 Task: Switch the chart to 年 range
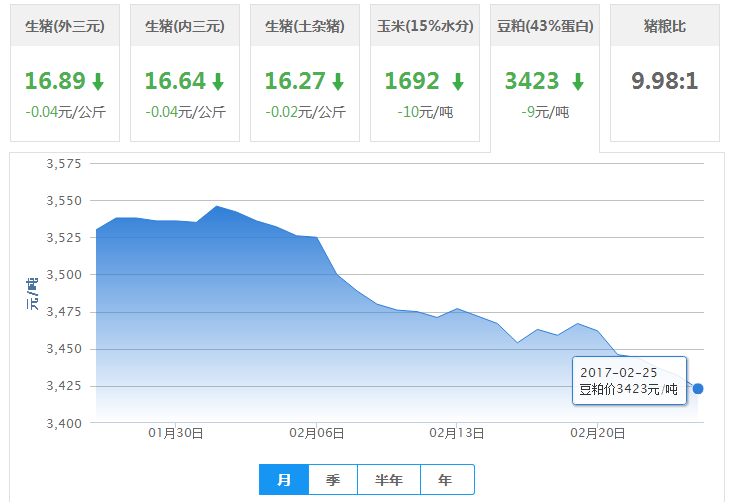coord(447,479)
